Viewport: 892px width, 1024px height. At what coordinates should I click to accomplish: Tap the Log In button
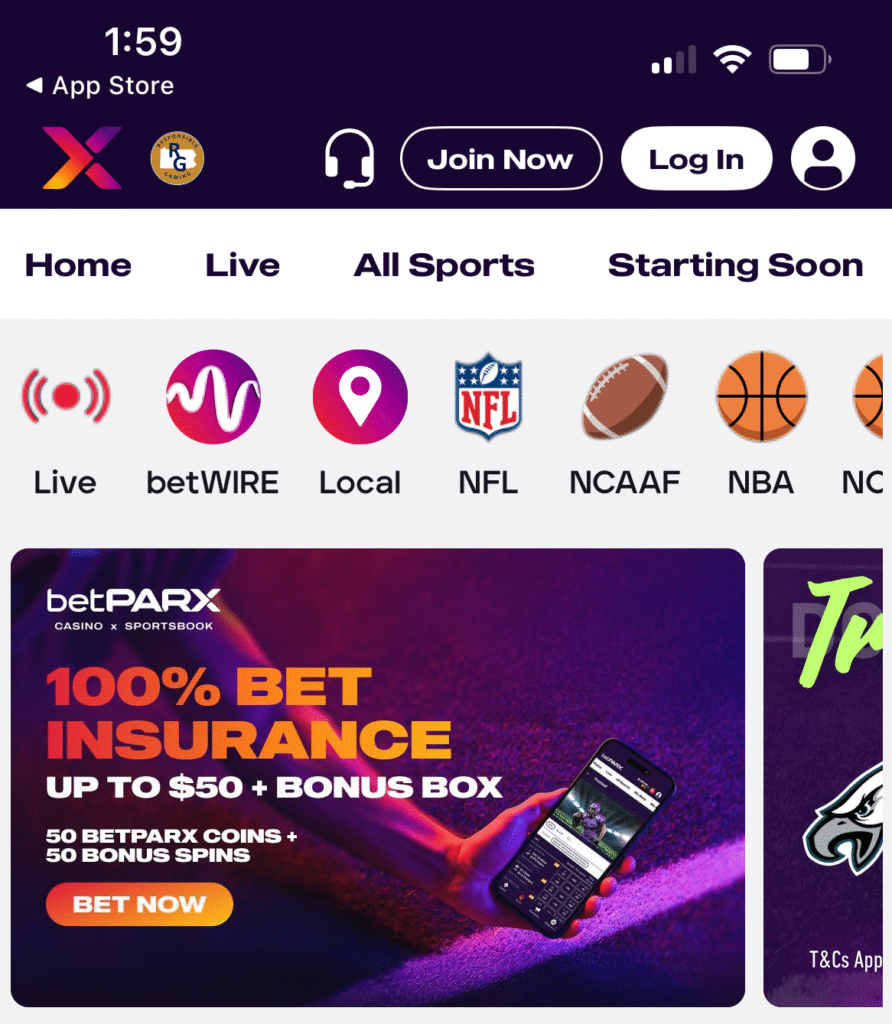click(x=697, y=159)
